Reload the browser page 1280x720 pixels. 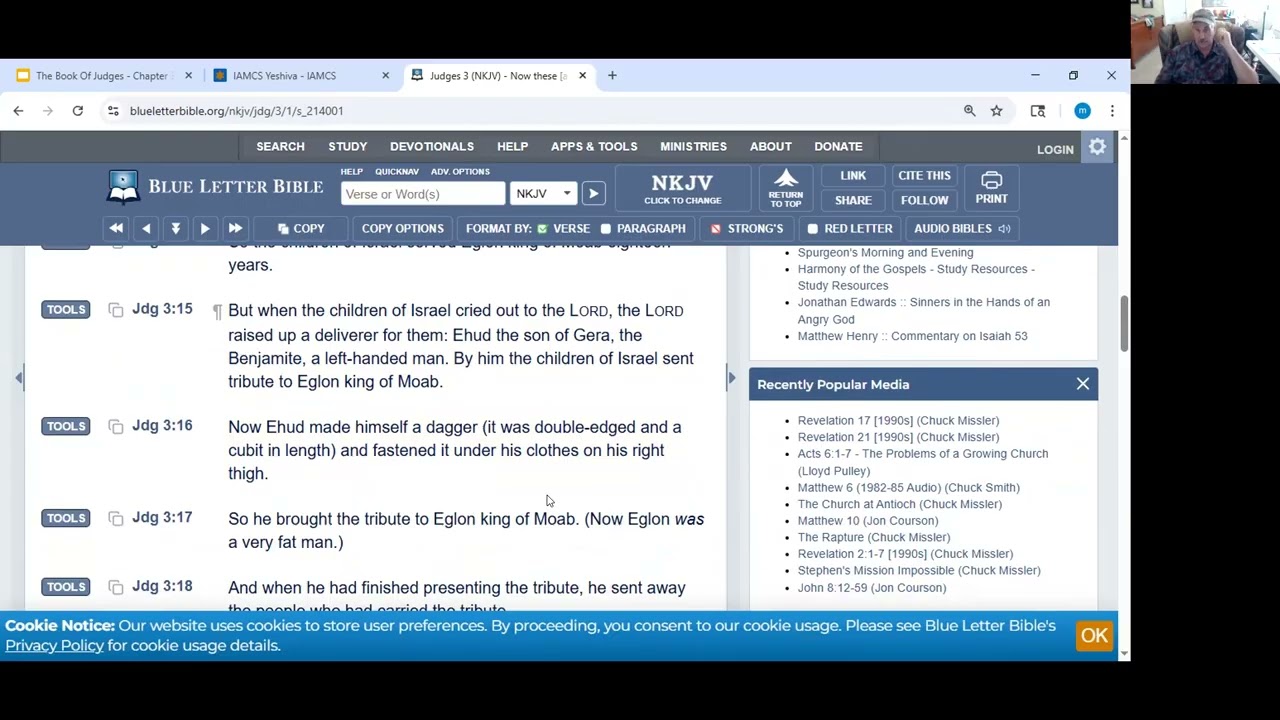point(77,111)
